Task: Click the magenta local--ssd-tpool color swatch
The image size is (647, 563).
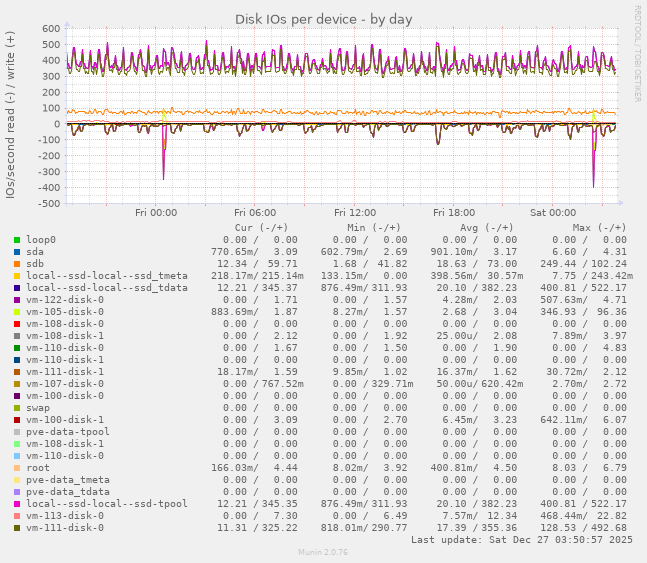Action: pos(17,504)
